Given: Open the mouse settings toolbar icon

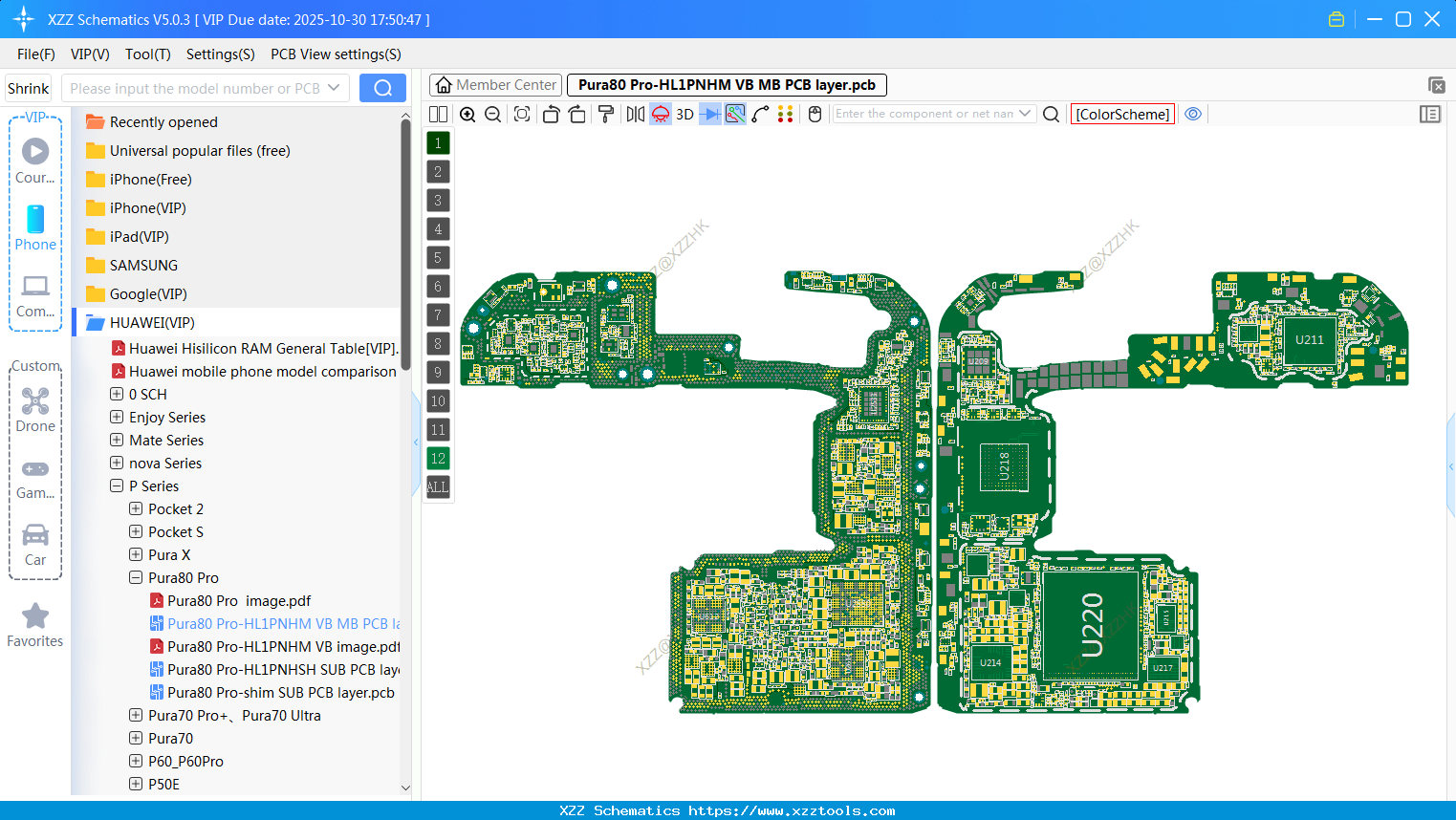Looking at the screenshot, I should point(814,114).
